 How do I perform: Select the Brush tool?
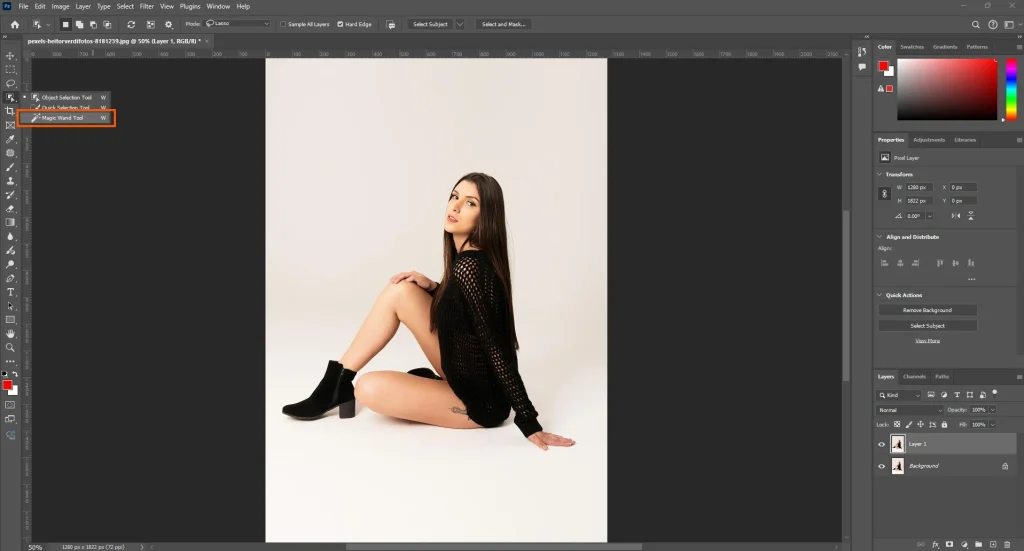[x=10, y=167]
